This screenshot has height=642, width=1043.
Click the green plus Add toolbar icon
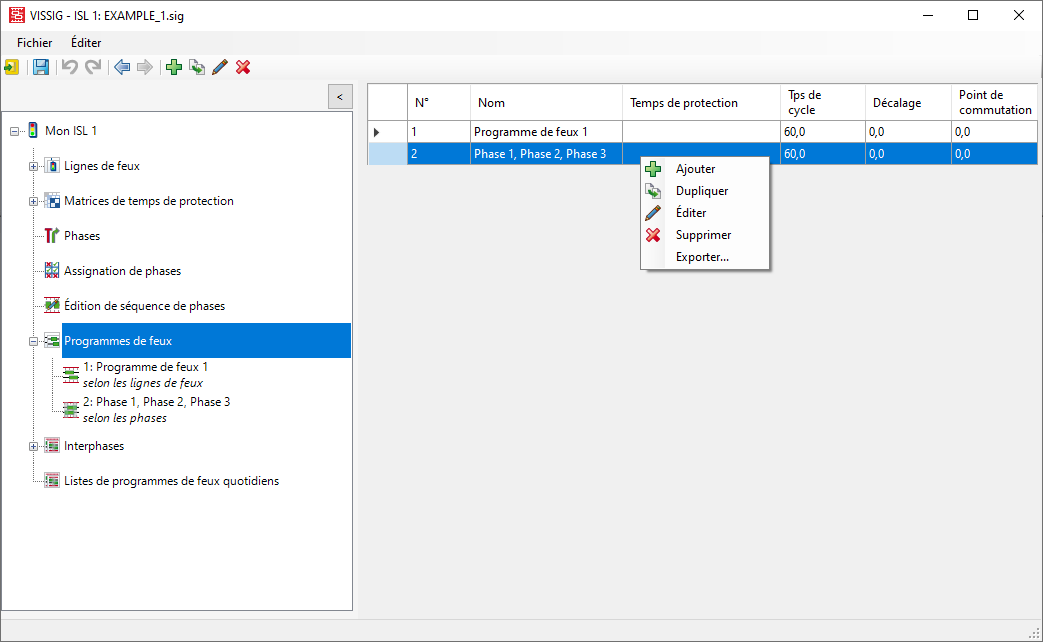[x=174, y=67]
